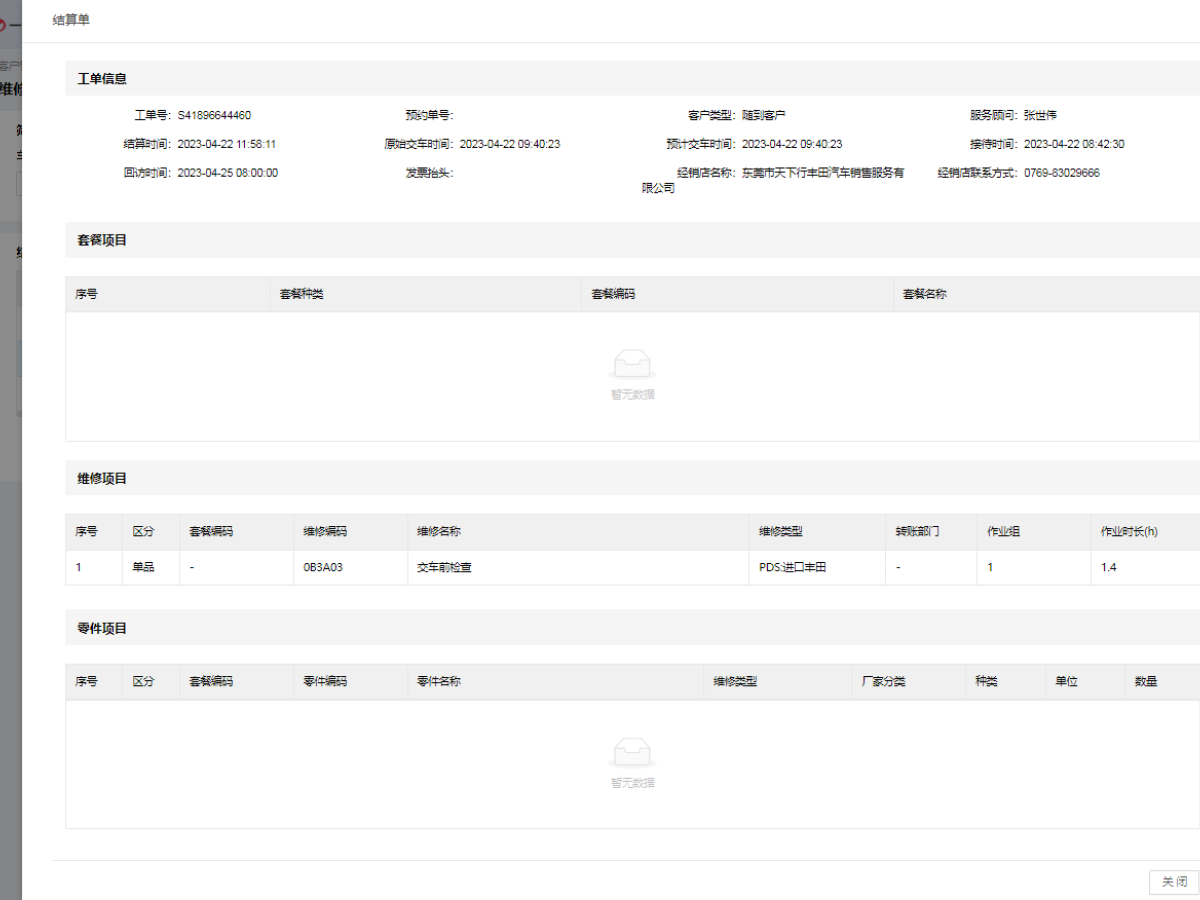Click the PDS:进口丰田 repair type cell

pyautogui.click(x=793, y=567)
